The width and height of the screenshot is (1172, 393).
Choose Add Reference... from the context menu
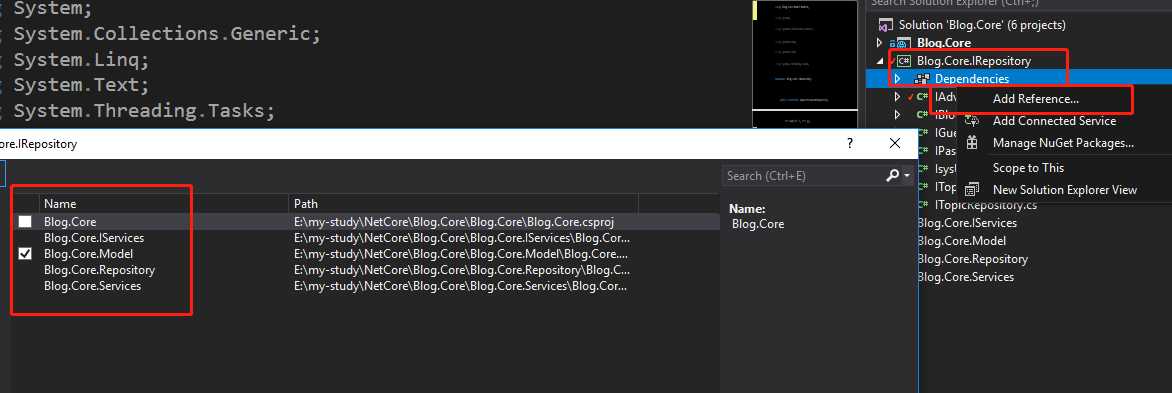(x=1035, y=99)
